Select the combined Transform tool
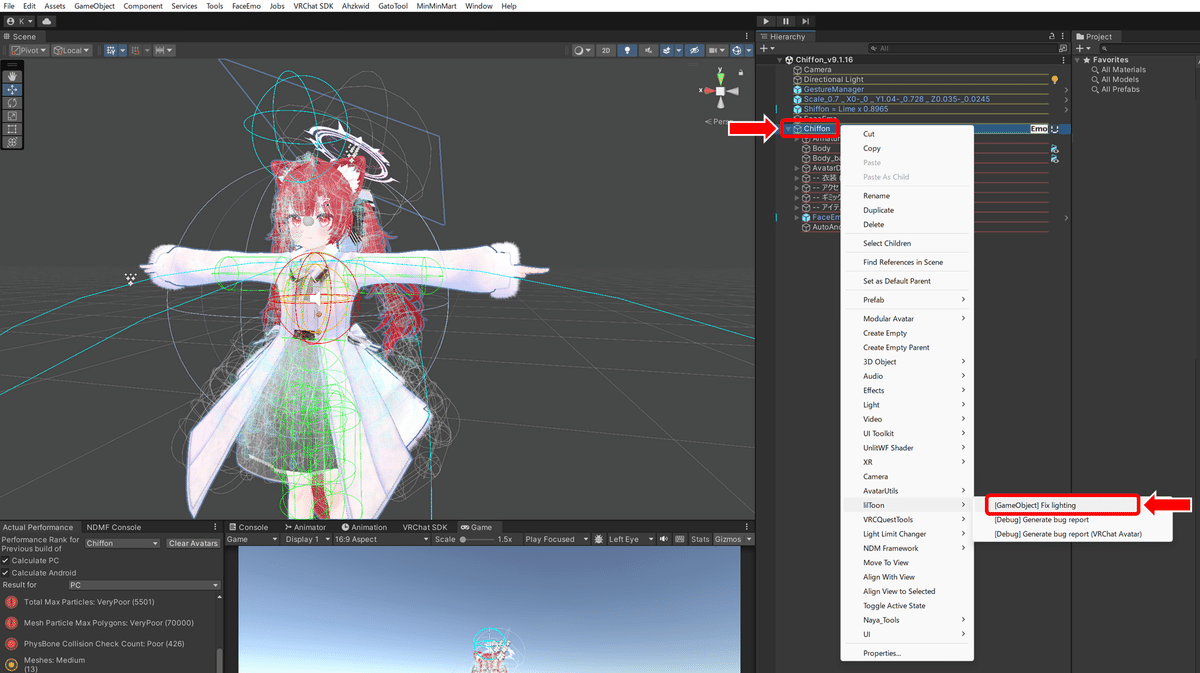 pos(12,141)
